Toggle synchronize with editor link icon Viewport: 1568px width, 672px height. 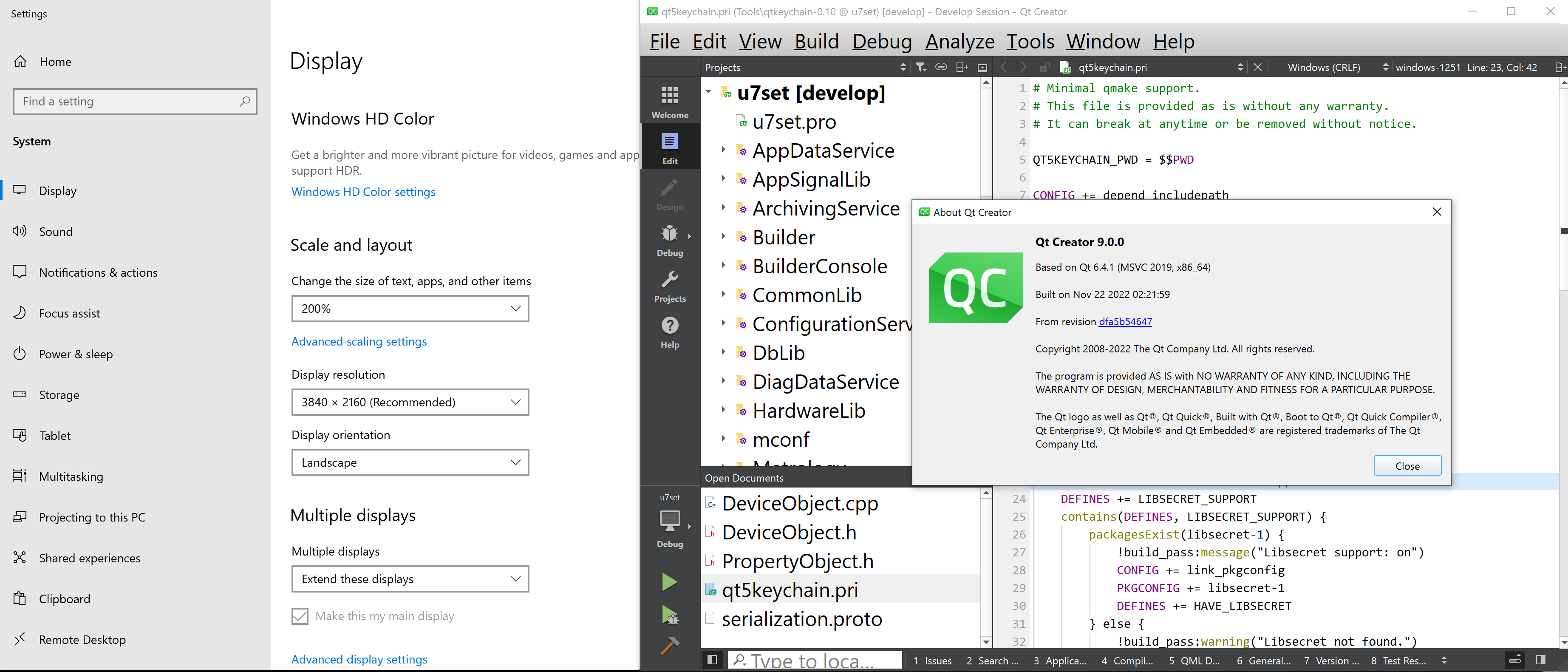pos(941,67)
